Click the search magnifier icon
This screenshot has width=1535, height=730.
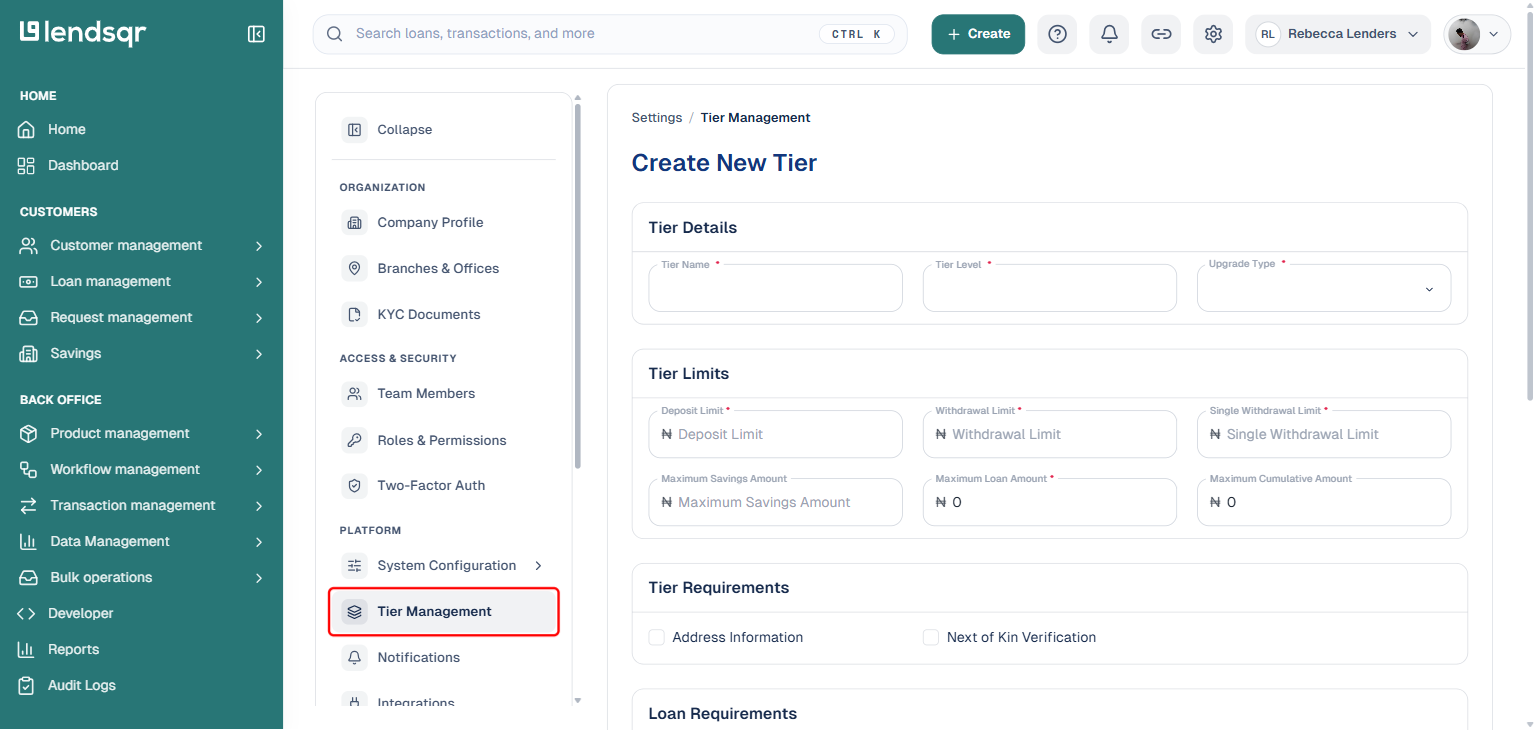pyautogui.click(x=335, y=34)
